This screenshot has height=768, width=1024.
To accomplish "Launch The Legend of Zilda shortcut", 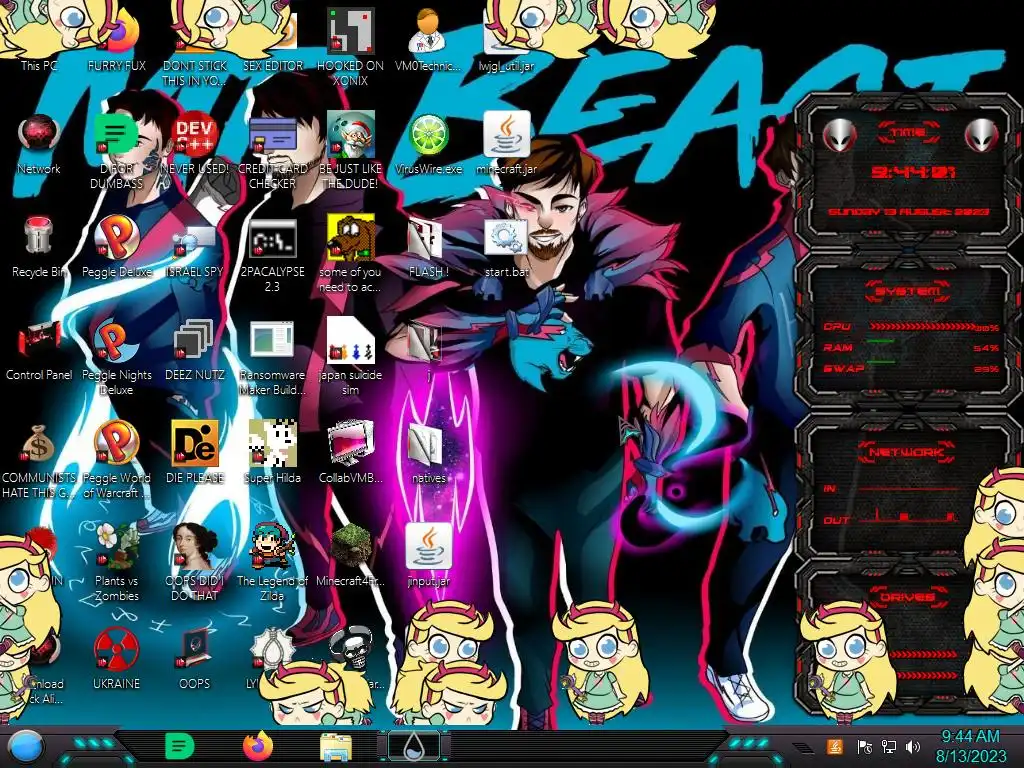I will [272, 546].
